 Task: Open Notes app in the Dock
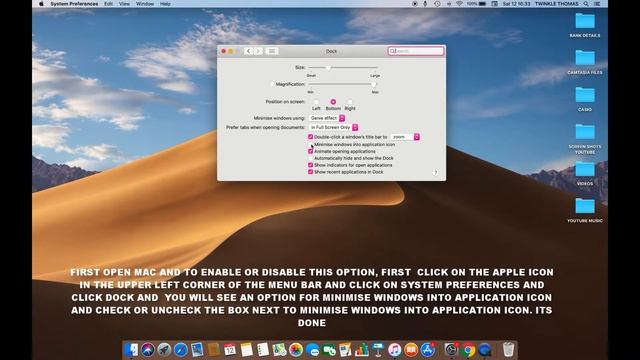247,350
